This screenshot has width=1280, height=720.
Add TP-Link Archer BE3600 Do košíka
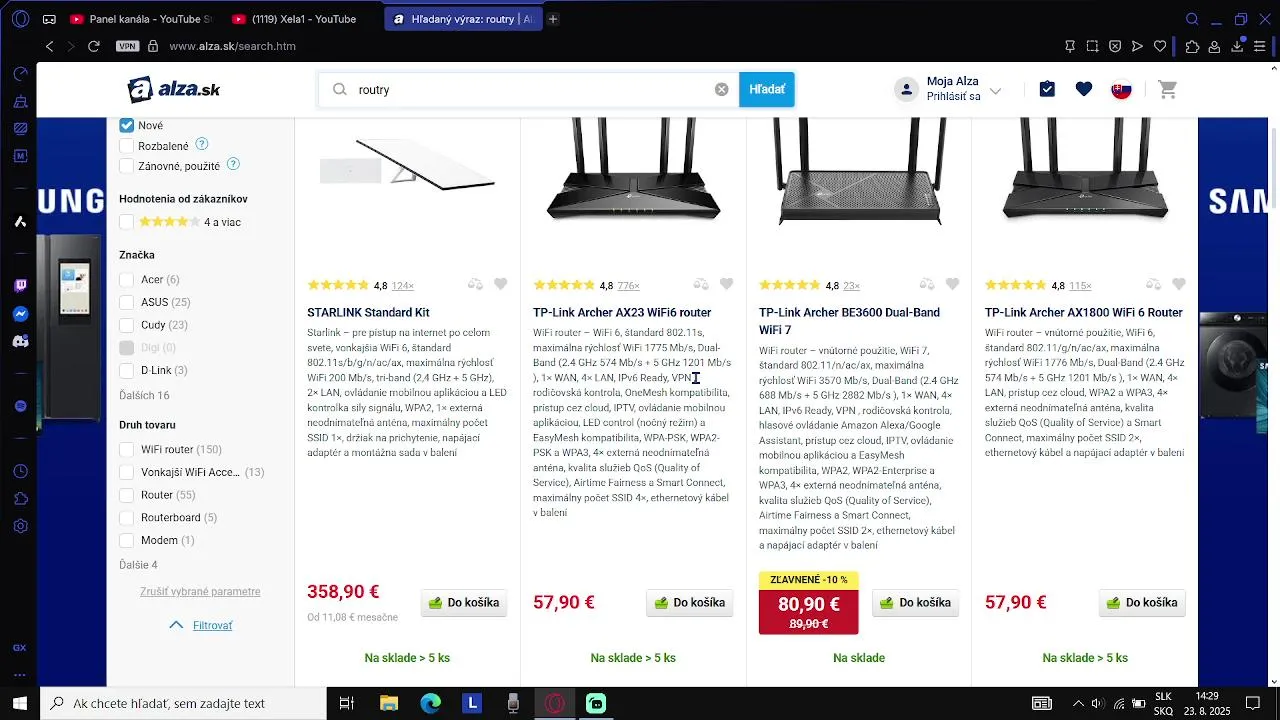[916, 603]
